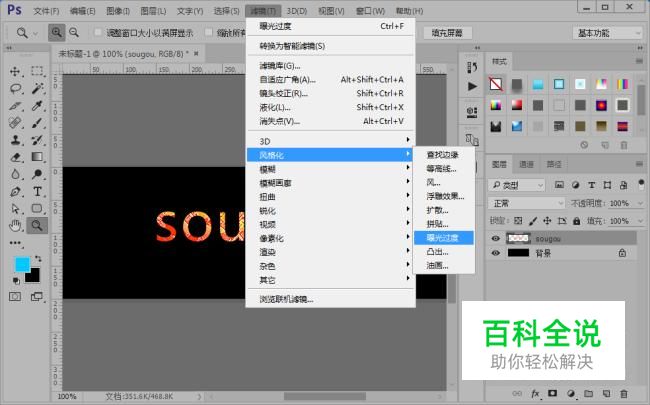
Task: Open 滤镜库(G)... menu item
Action: click(x=330, y=65)
